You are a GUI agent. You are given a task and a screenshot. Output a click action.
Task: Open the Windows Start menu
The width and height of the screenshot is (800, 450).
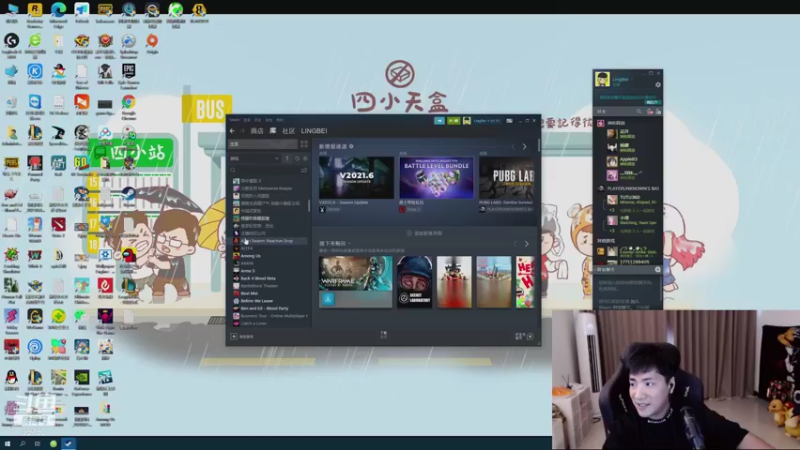tap(7, 444)
